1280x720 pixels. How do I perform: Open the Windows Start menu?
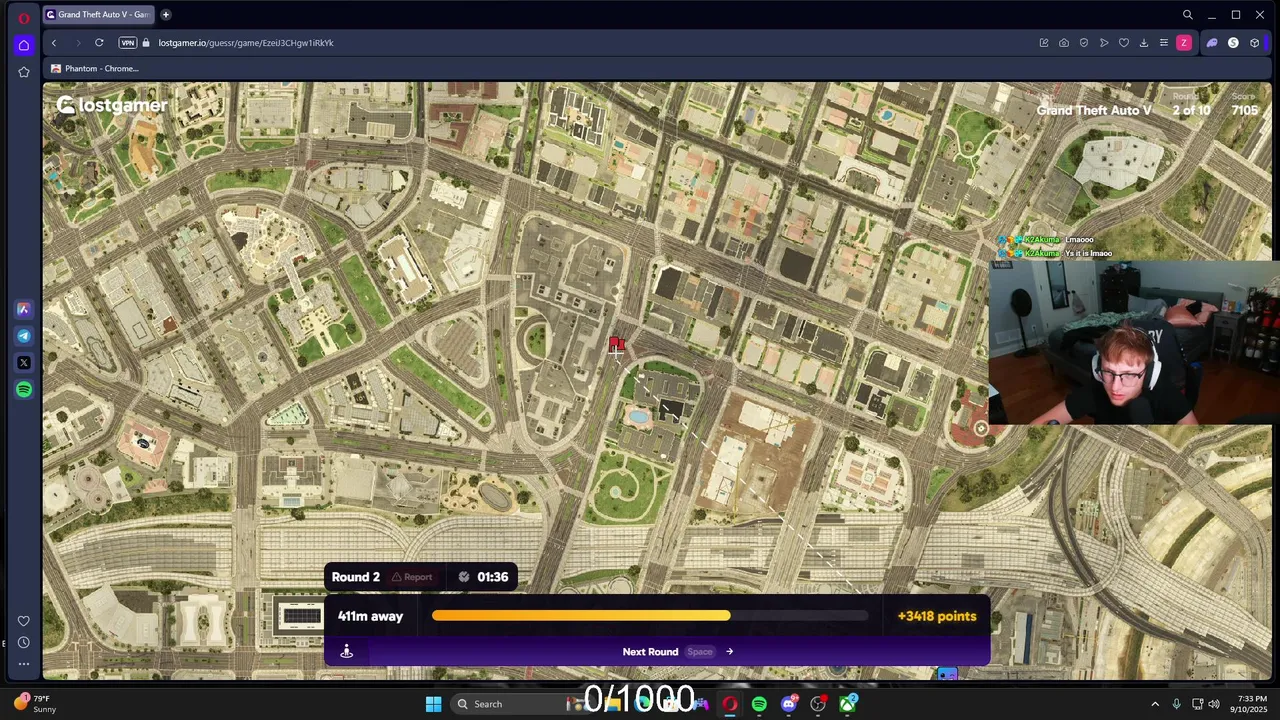(x=433, y=704)
